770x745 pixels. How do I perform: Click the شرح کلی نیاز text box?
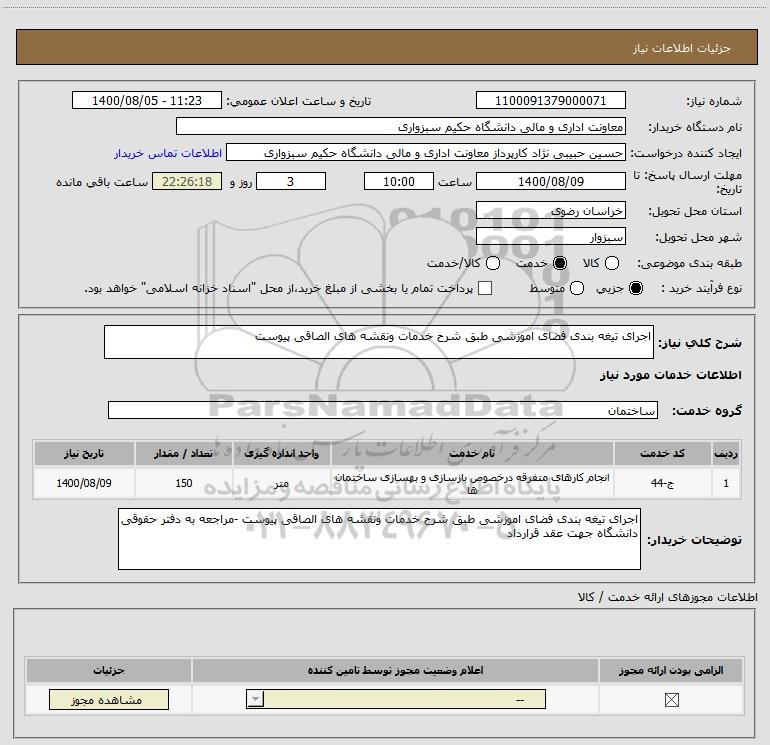(379, 342)
